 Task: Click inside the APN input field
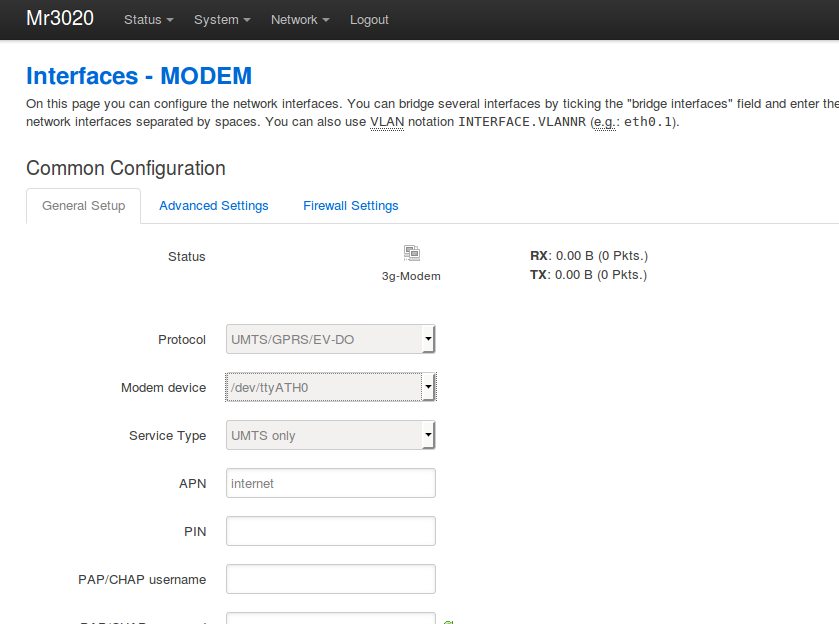[x=330, y=483]
